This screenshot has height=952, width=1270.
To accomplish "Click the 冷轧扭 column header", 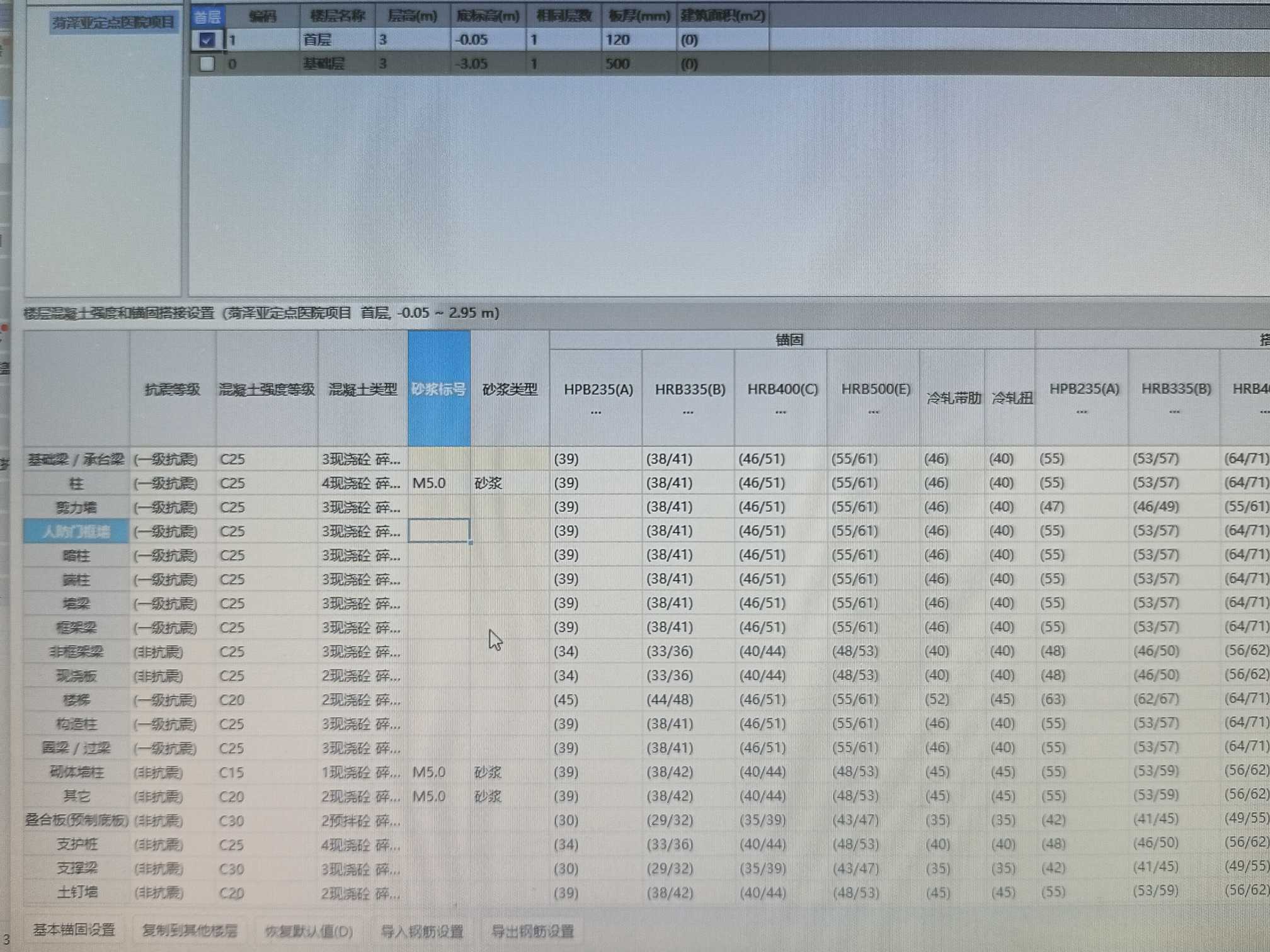I will pyautogui.click(x=1010, y=397).
